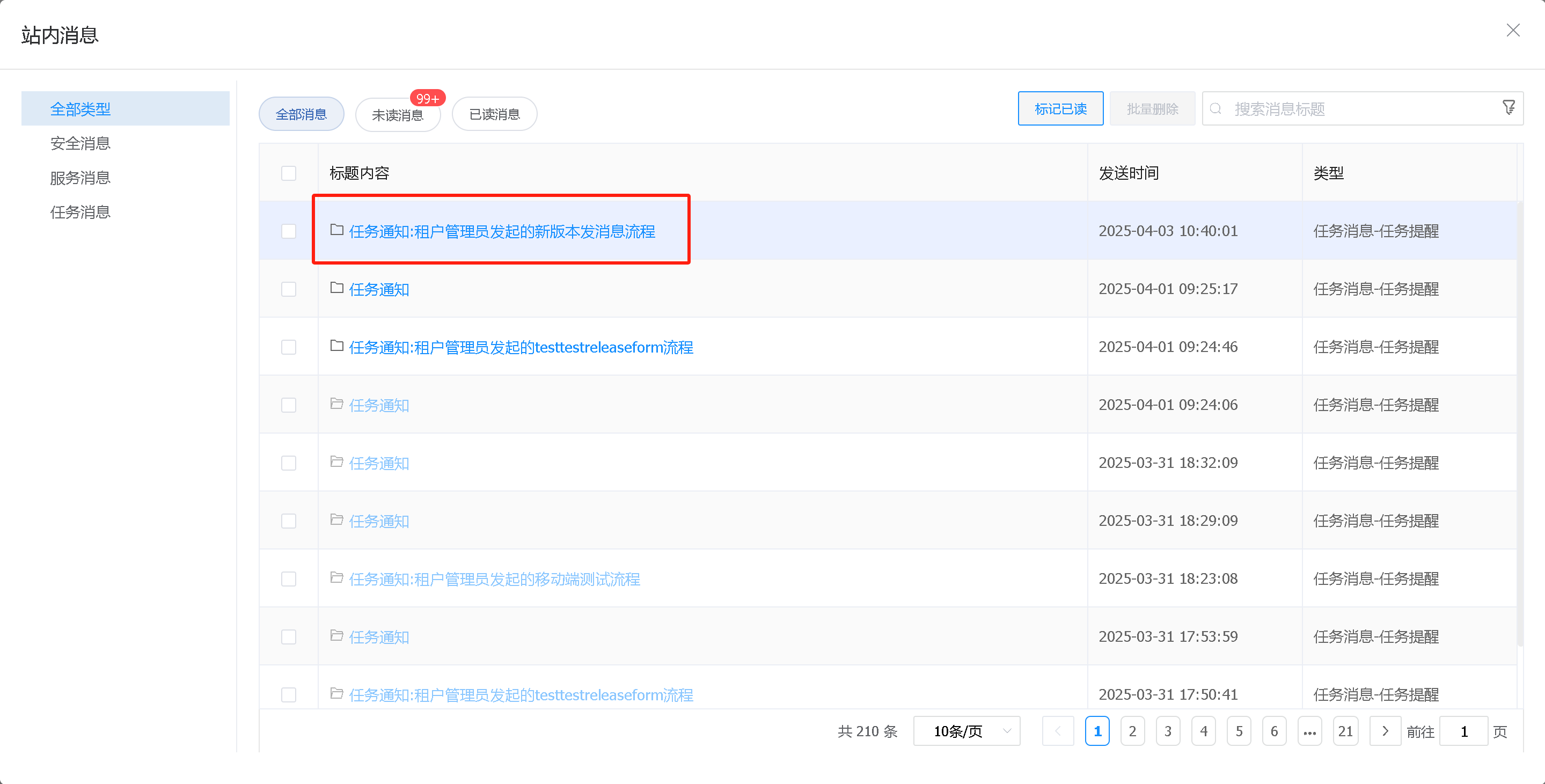Select 任务消息 in left sidebar

click(x=80, y=213)
